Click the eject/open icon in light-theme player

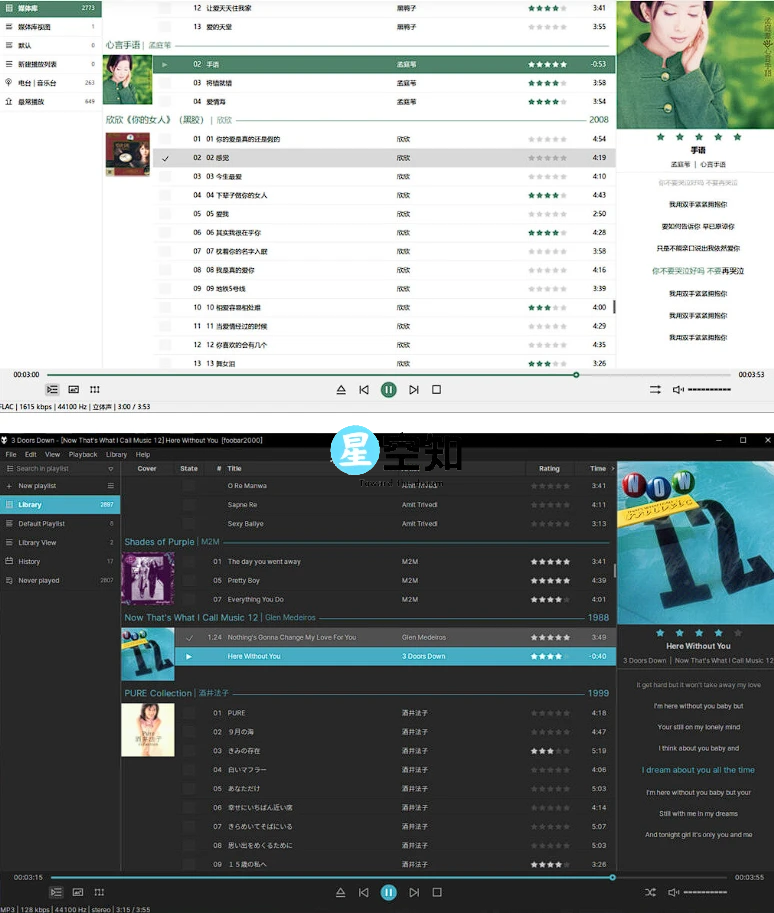(341, 390)
